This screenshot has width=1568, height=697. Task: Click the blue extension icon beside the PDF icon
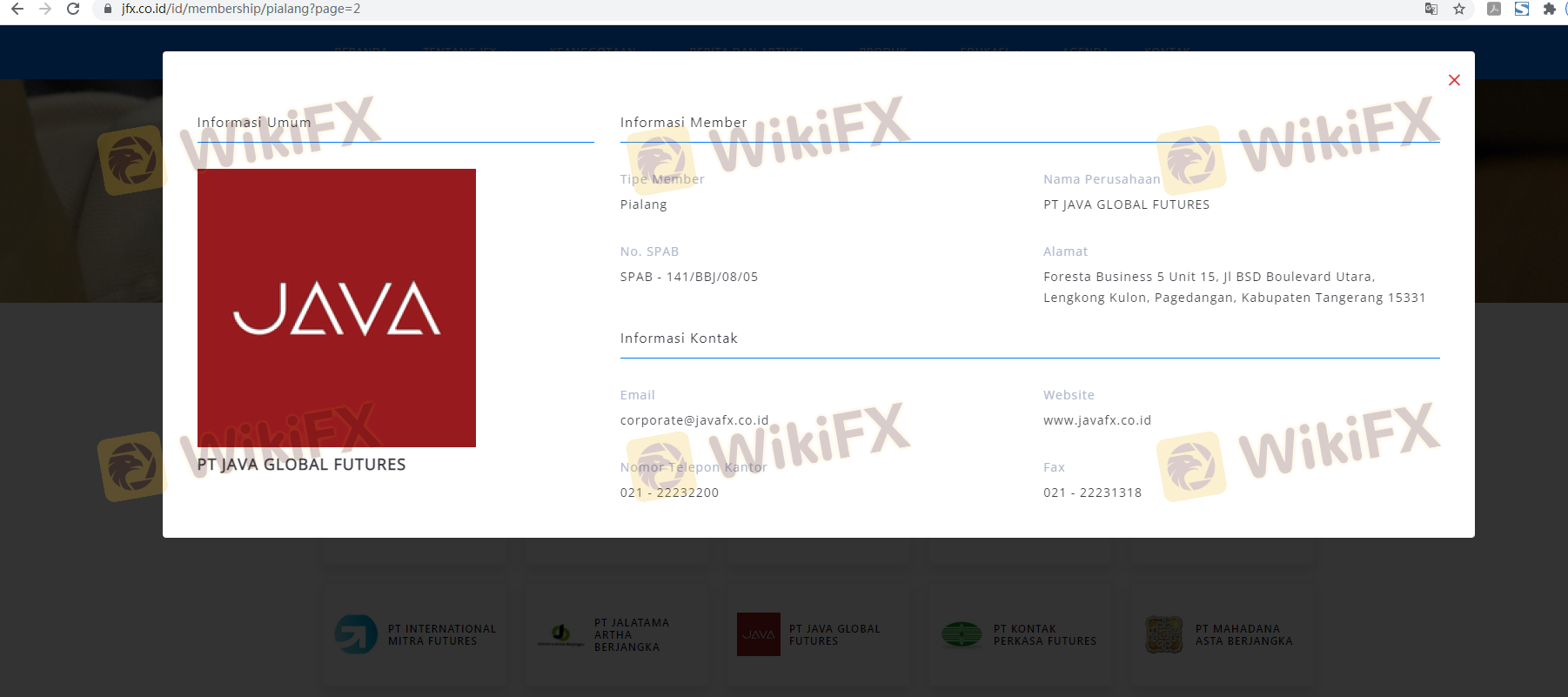point(1522,9)
